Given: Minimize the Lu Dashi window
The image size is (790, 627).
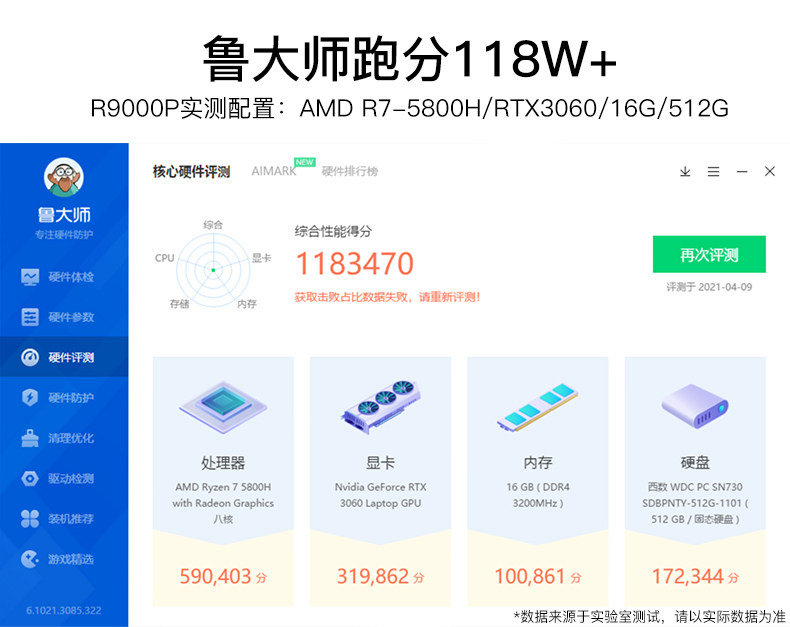Looking at the screenshot, I should coord(742,172).
